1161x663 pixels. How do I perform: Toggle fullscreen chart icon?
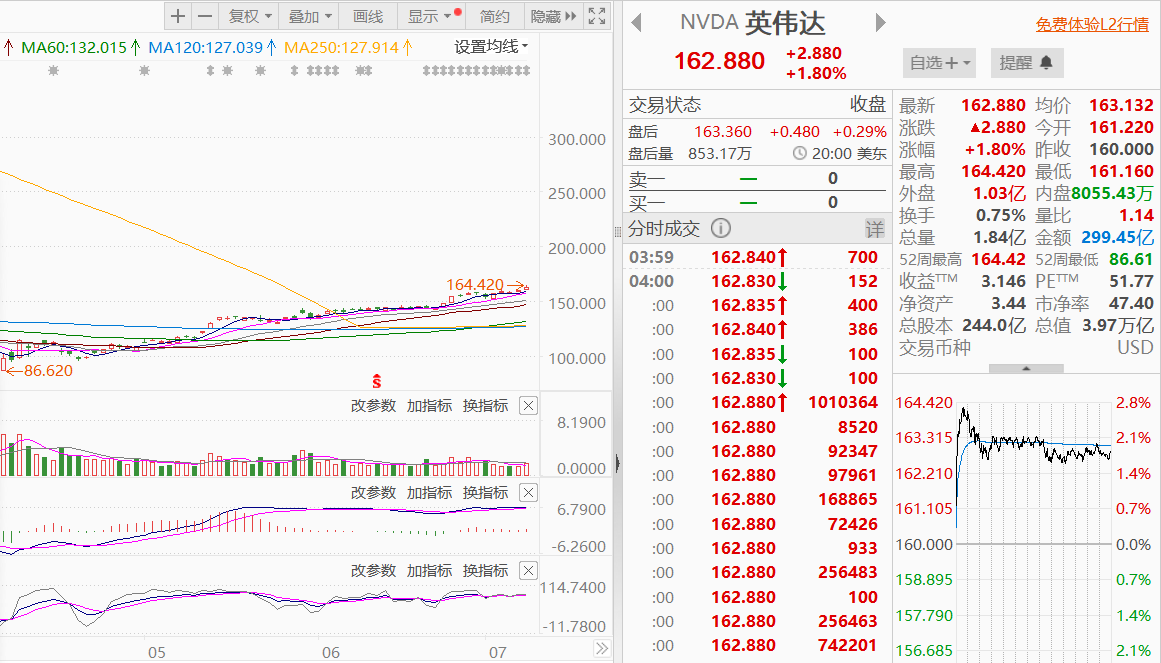pos(597,16)
